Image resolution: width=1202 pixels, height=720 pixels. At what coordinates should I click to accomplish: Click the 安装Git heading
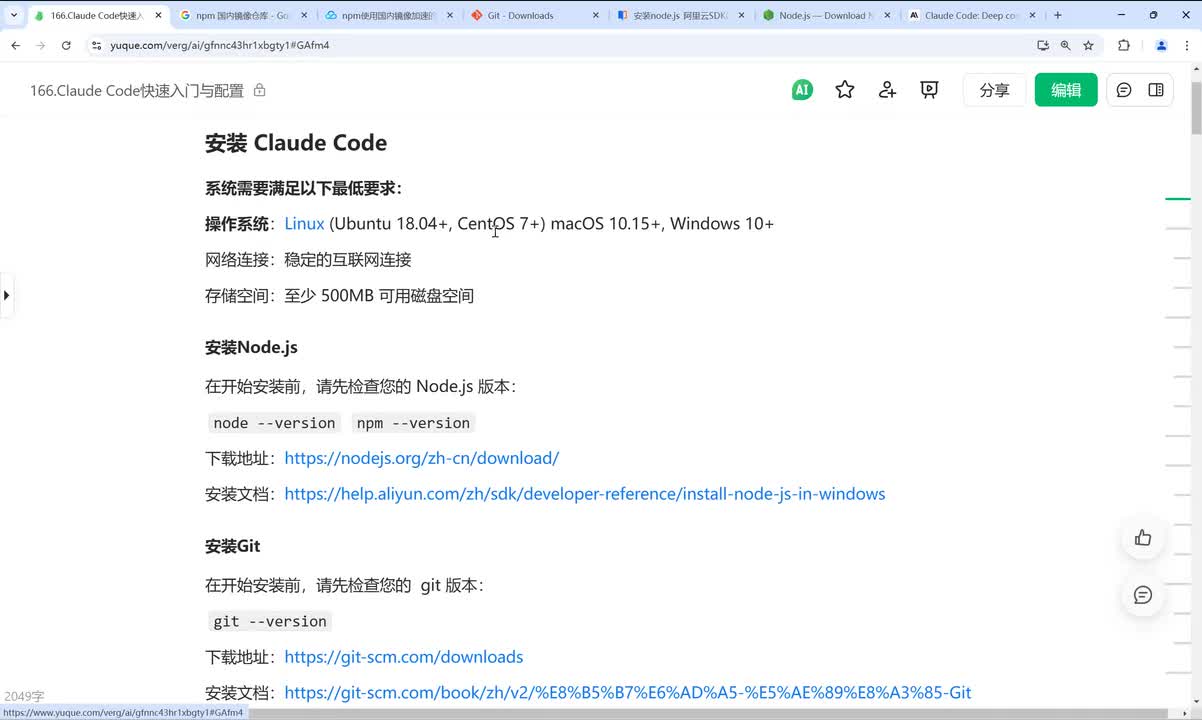[233, 546]
